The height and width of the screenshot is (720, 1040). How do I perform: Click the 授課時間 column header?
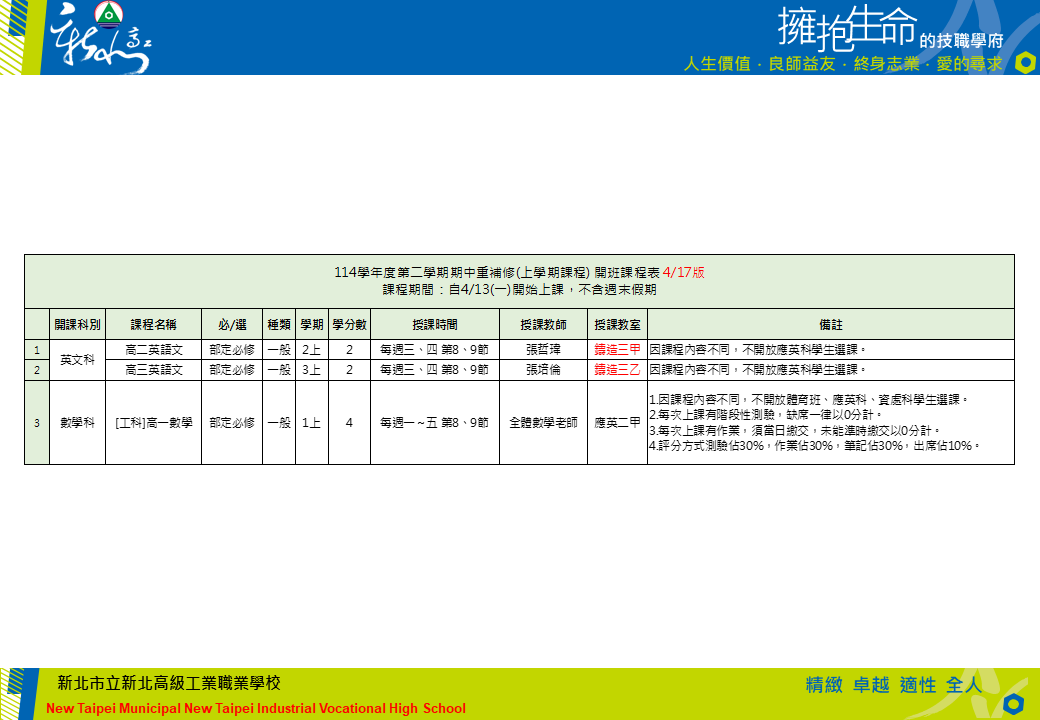click(434, 325)
